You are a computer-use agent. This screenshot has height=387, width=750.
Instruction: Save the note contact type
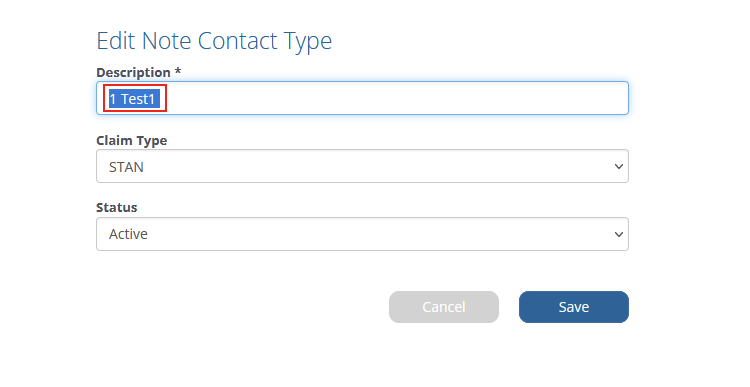[x=574, y=307]
